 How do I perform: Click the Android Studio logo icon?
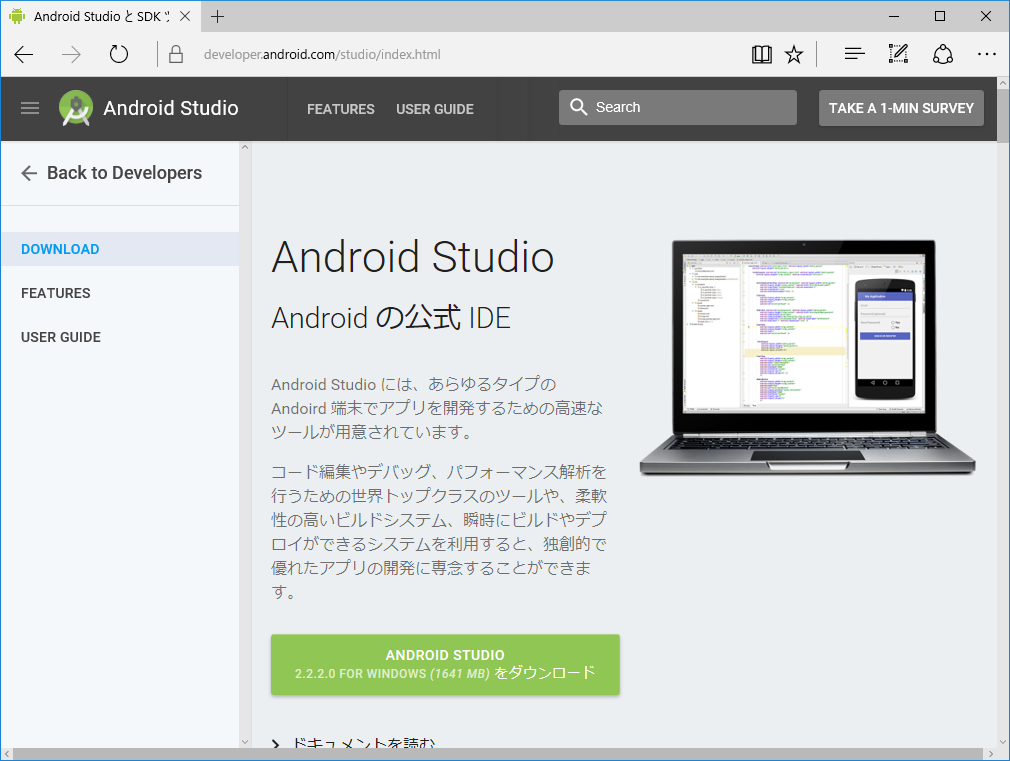click(76, 108)
